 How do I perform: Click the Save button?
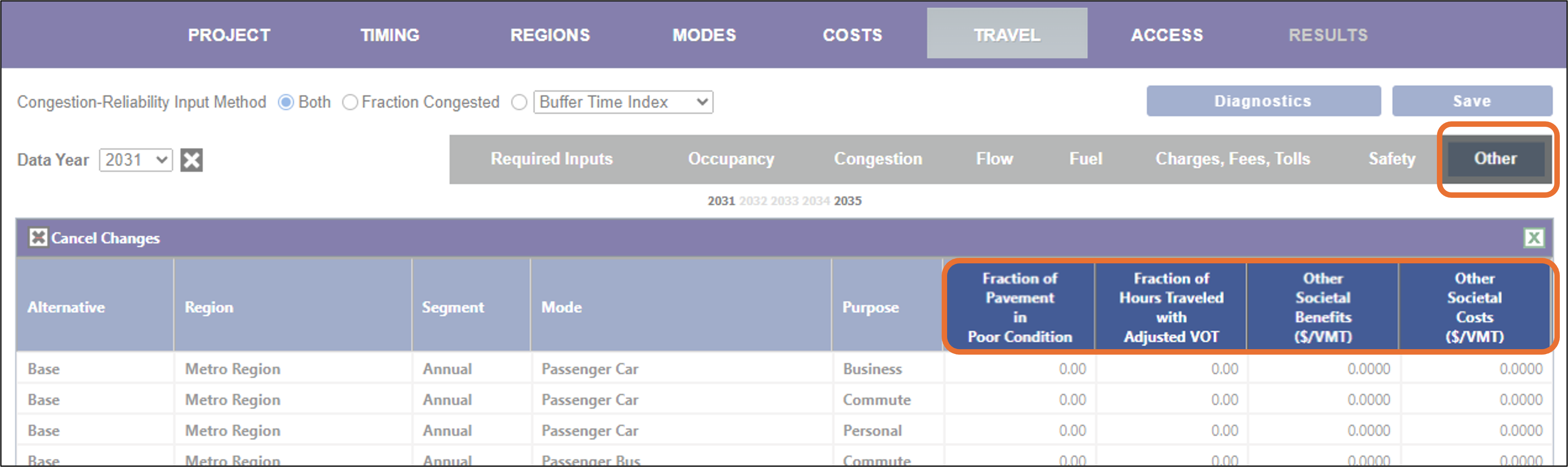point(1472,101)
